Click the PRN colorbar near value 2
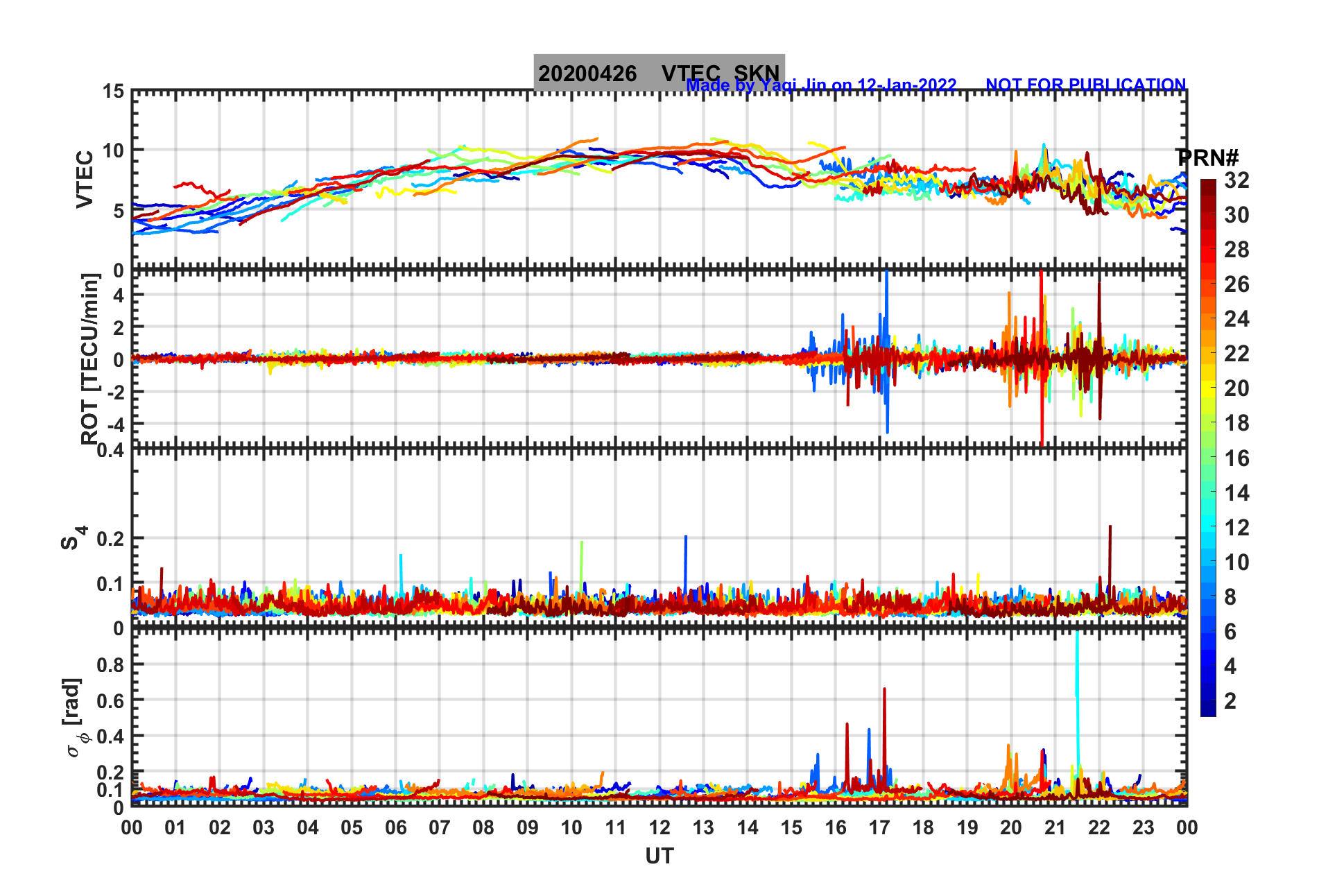The width and height of the screenshot is (1319, 896). (x=1208, y=700)
